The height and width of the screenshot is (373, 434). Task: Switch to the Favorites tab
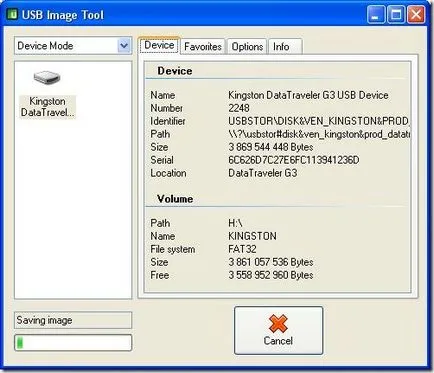(x=203, y=46)
